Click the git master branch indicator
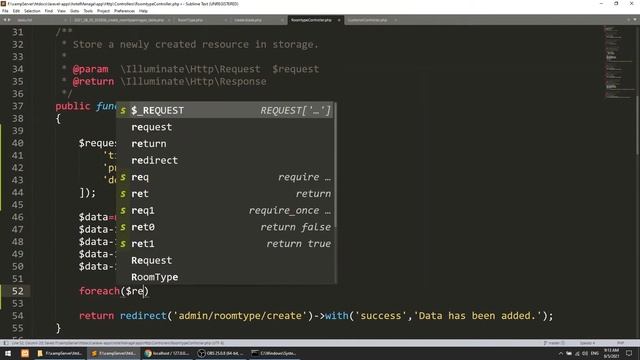The image size is (640, 360). point(554,343)
